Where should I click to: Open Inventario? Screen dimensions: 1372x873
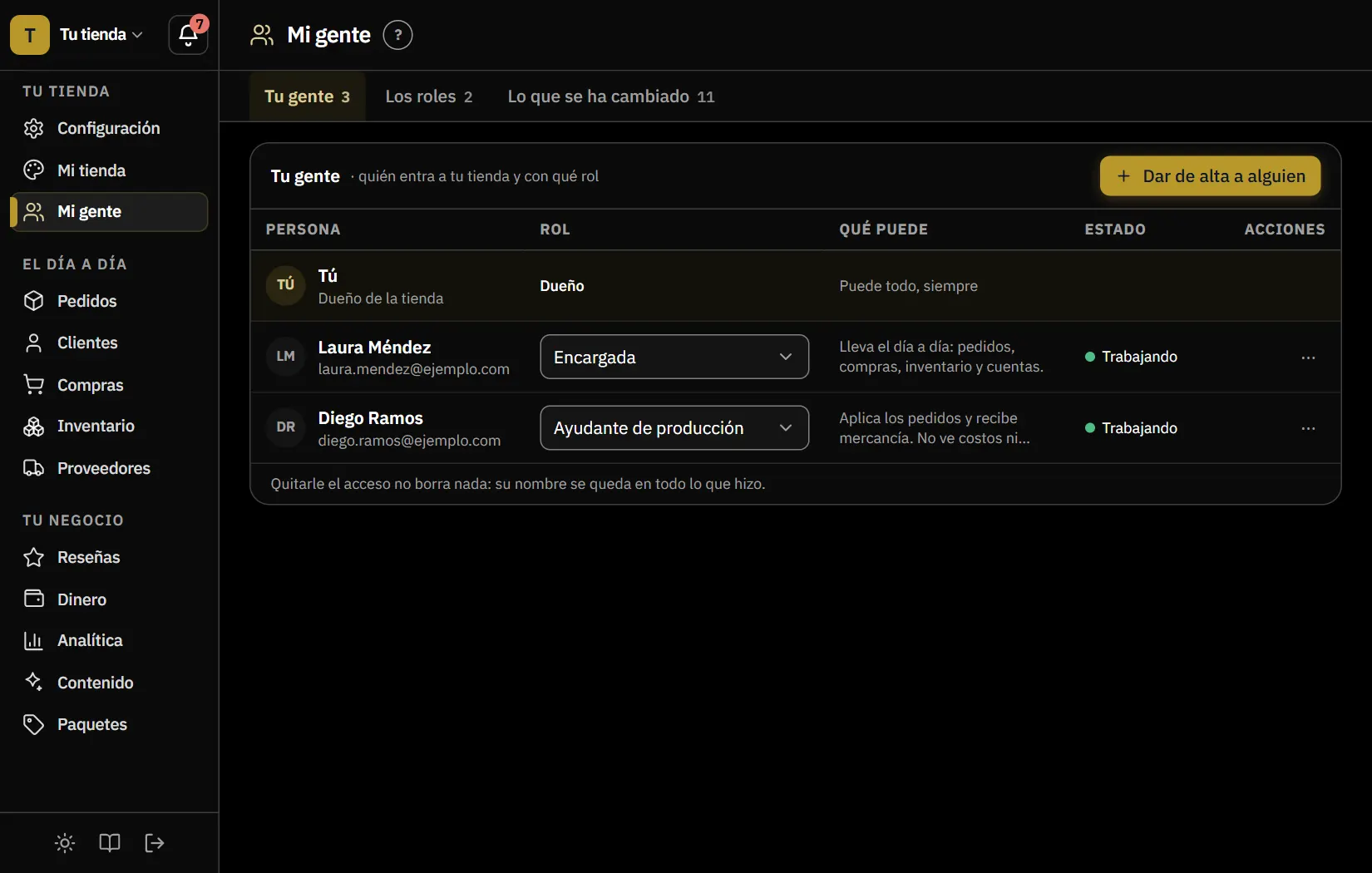click(x=109, y=426)
